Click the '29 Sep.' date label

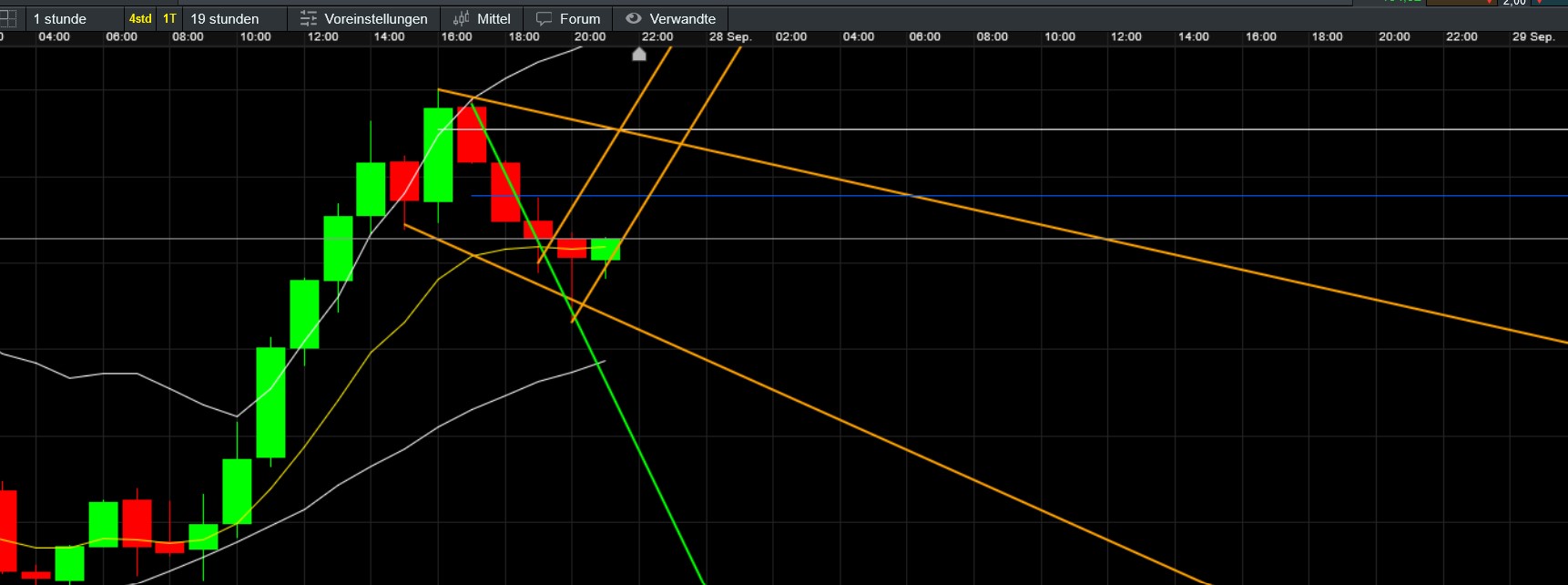1533,36
